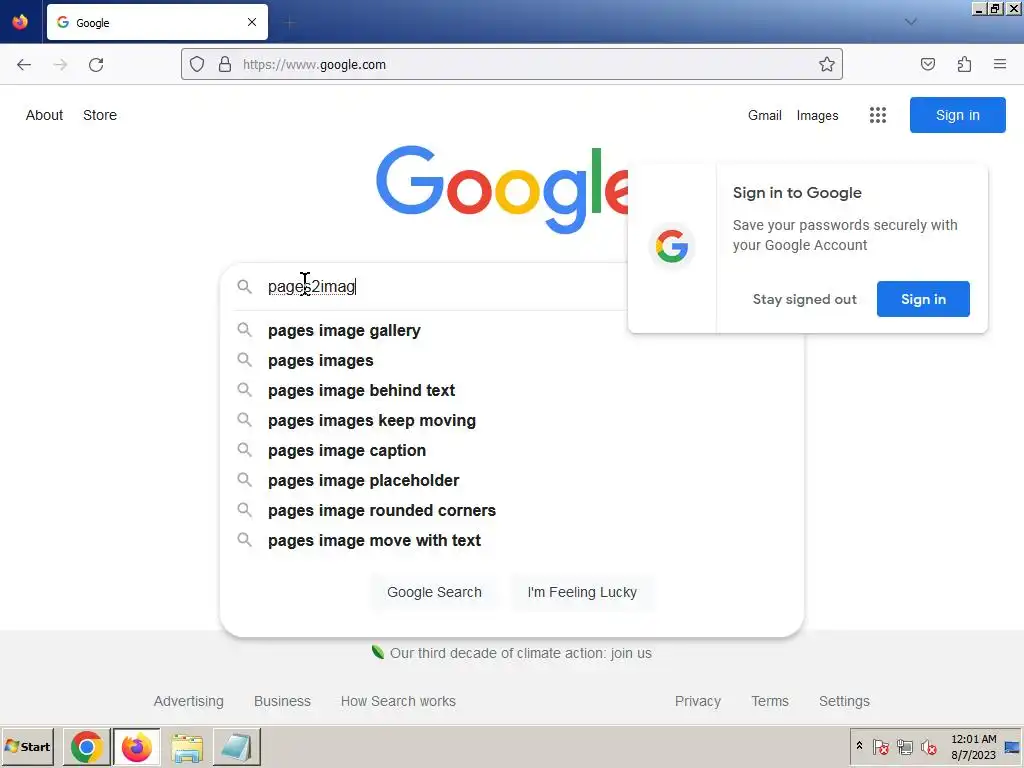Click Sign in inside the Google popup
The height and width of the screenshot is (768, 1024).
point(923,299)
